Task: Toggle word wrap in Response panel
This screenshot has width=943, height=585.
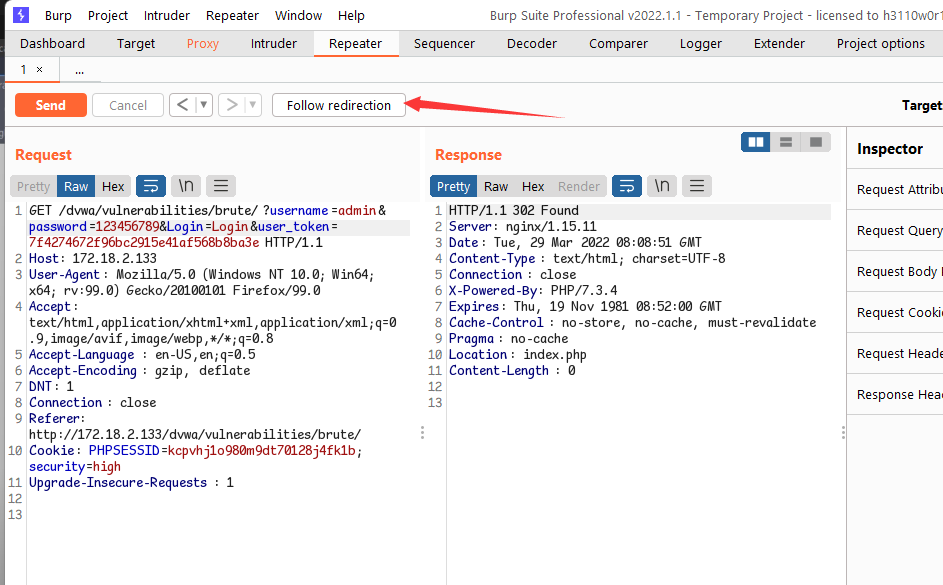Action: (627, 186)
